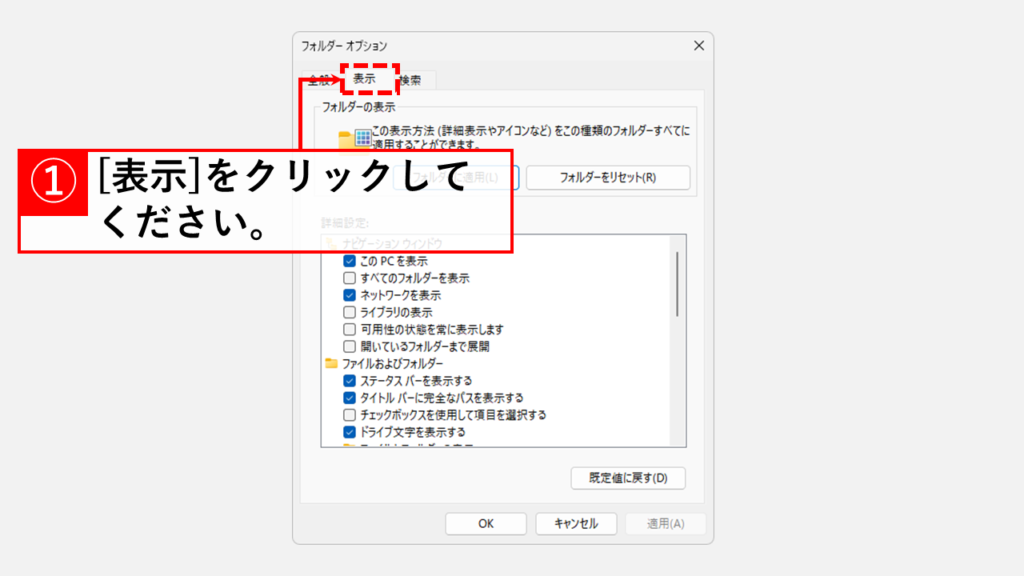
Task: Click the 詳細設定 list vertical scrollbar
Action: point(678,285)
